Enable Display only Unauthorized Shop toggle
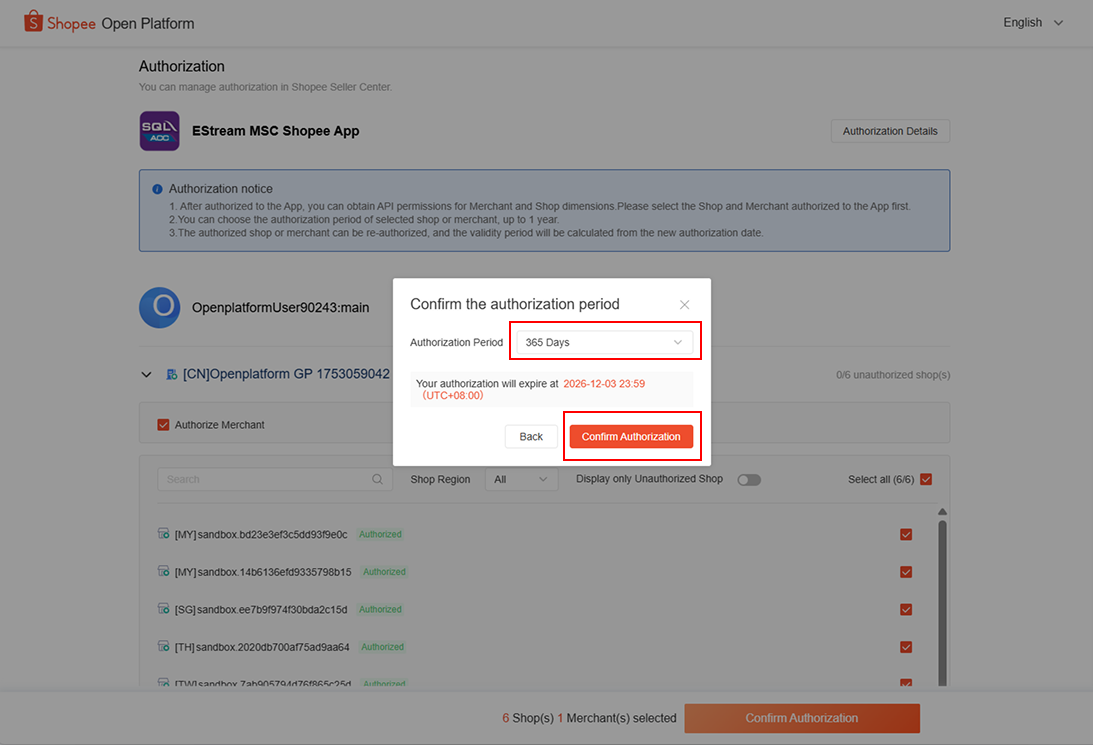Screen dimensions: 1093x745 [749, 479]
